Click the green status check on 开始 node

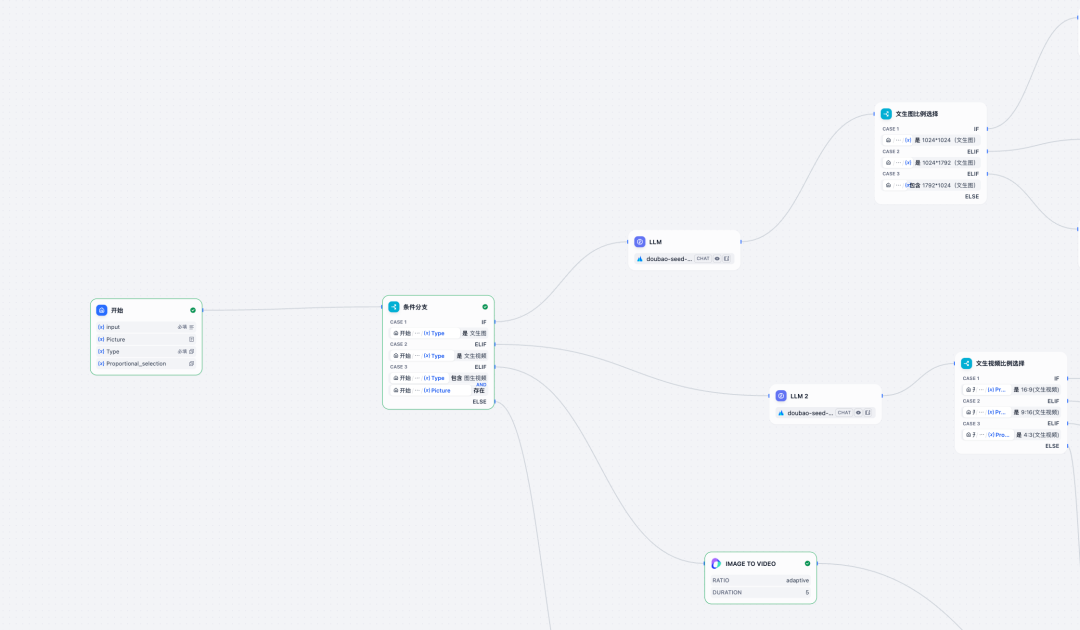point(193,310)
